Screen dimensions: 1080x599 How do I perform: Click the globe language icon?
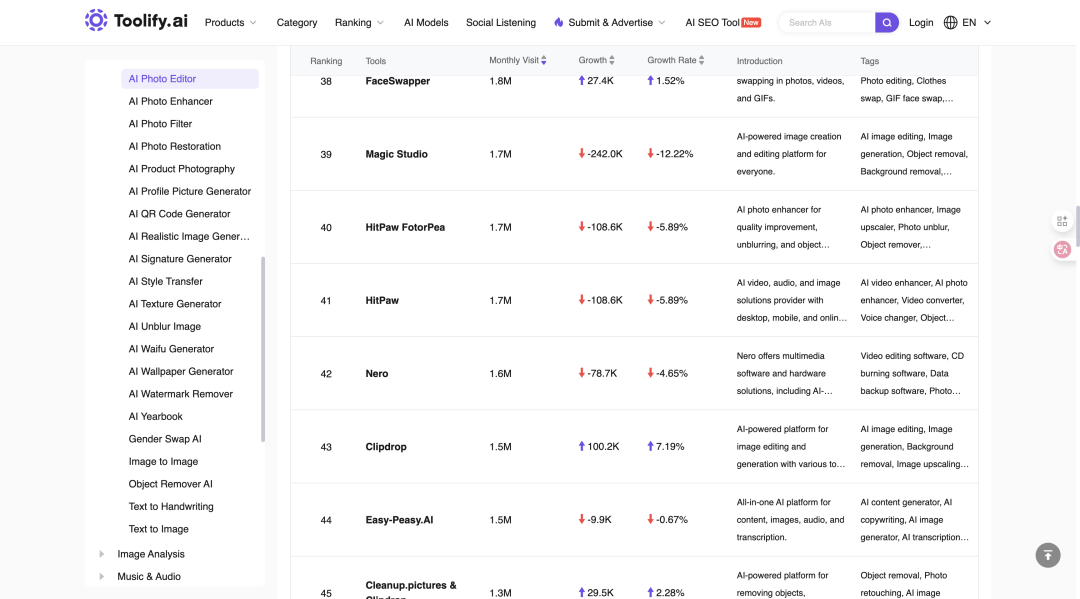951,23
